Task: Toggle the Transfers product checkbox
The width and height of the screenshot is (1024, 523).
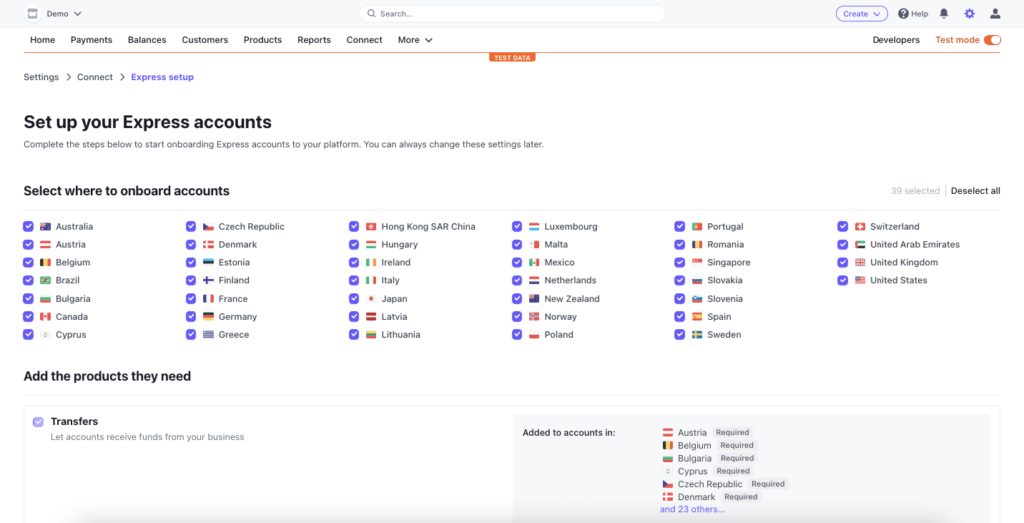Action: 39,422
